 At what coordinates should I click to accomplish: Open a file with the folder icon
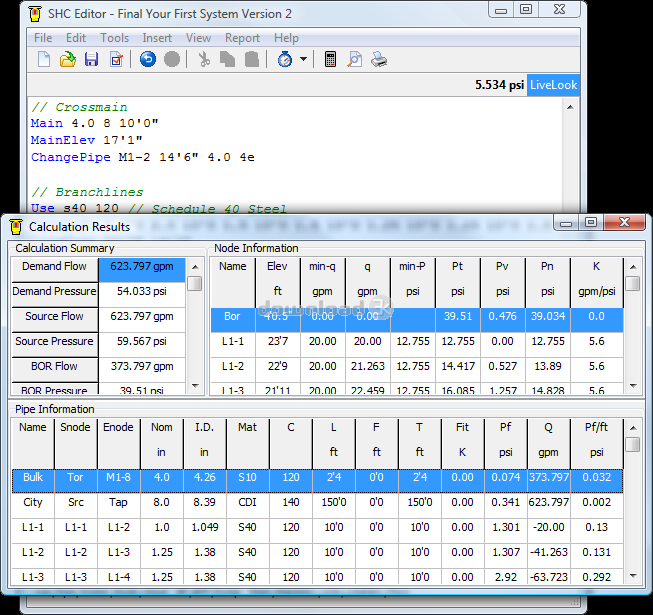pyautogui.click(x=67, y=60)
